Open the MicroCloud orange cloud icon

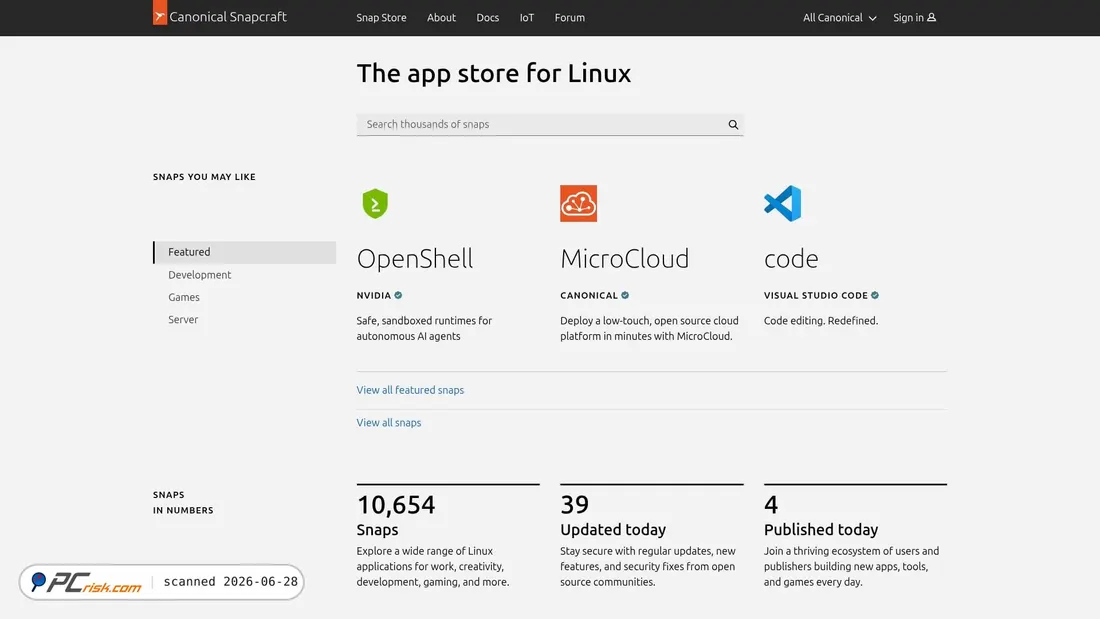[579, 204]
